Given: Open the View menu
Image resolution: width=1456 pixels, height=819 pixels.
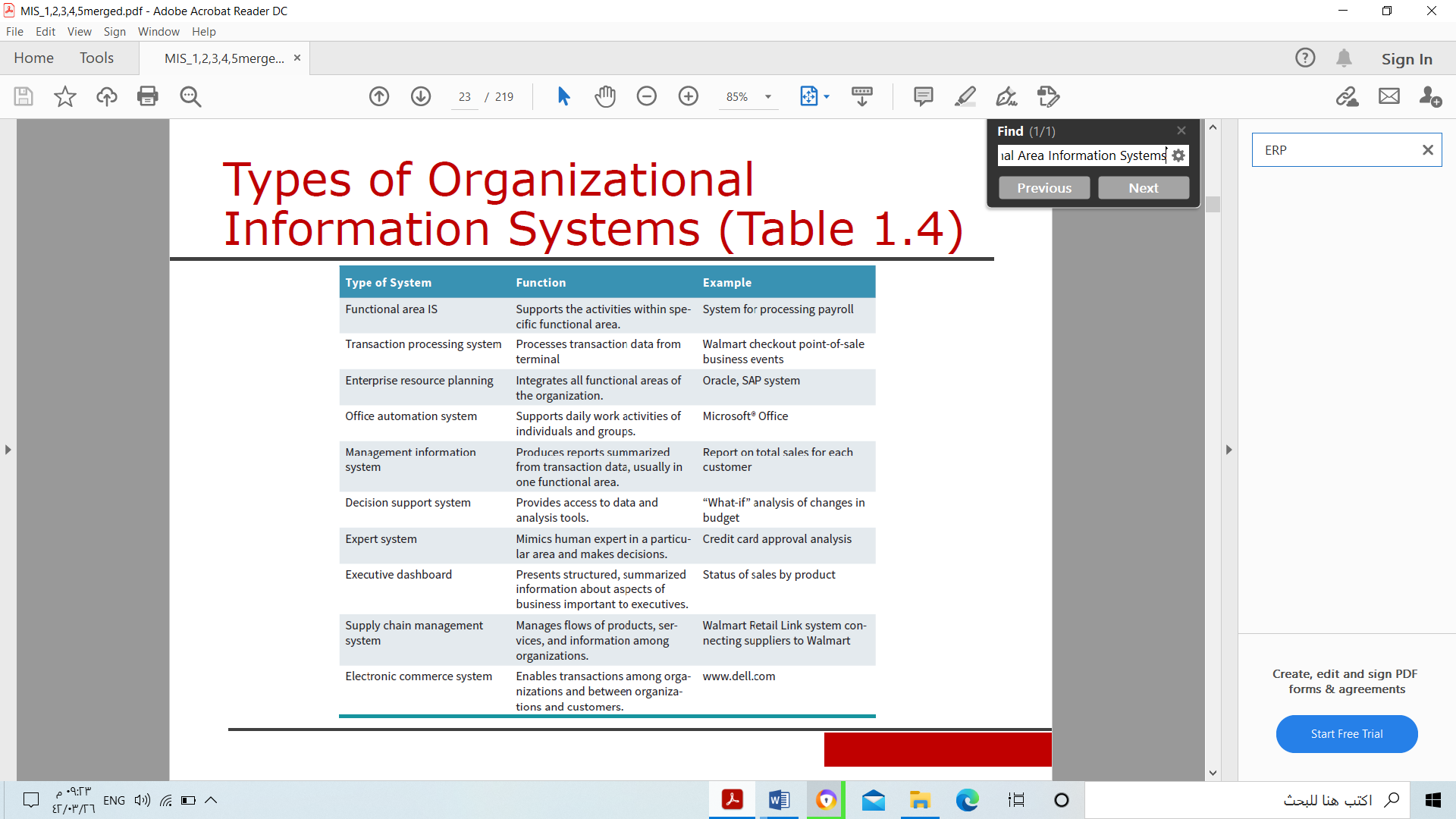Looking at the screenshot, I should click(x=80, y=32).
